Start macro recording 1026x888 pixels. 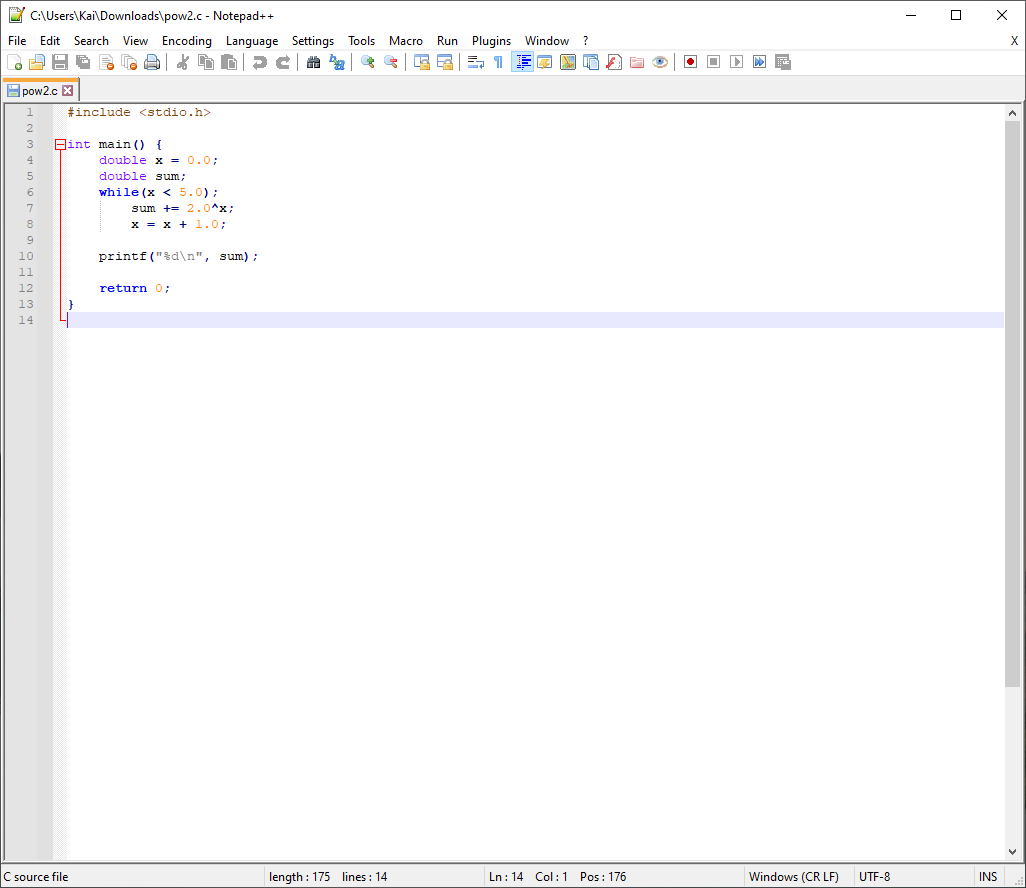(x=690, y=62)
